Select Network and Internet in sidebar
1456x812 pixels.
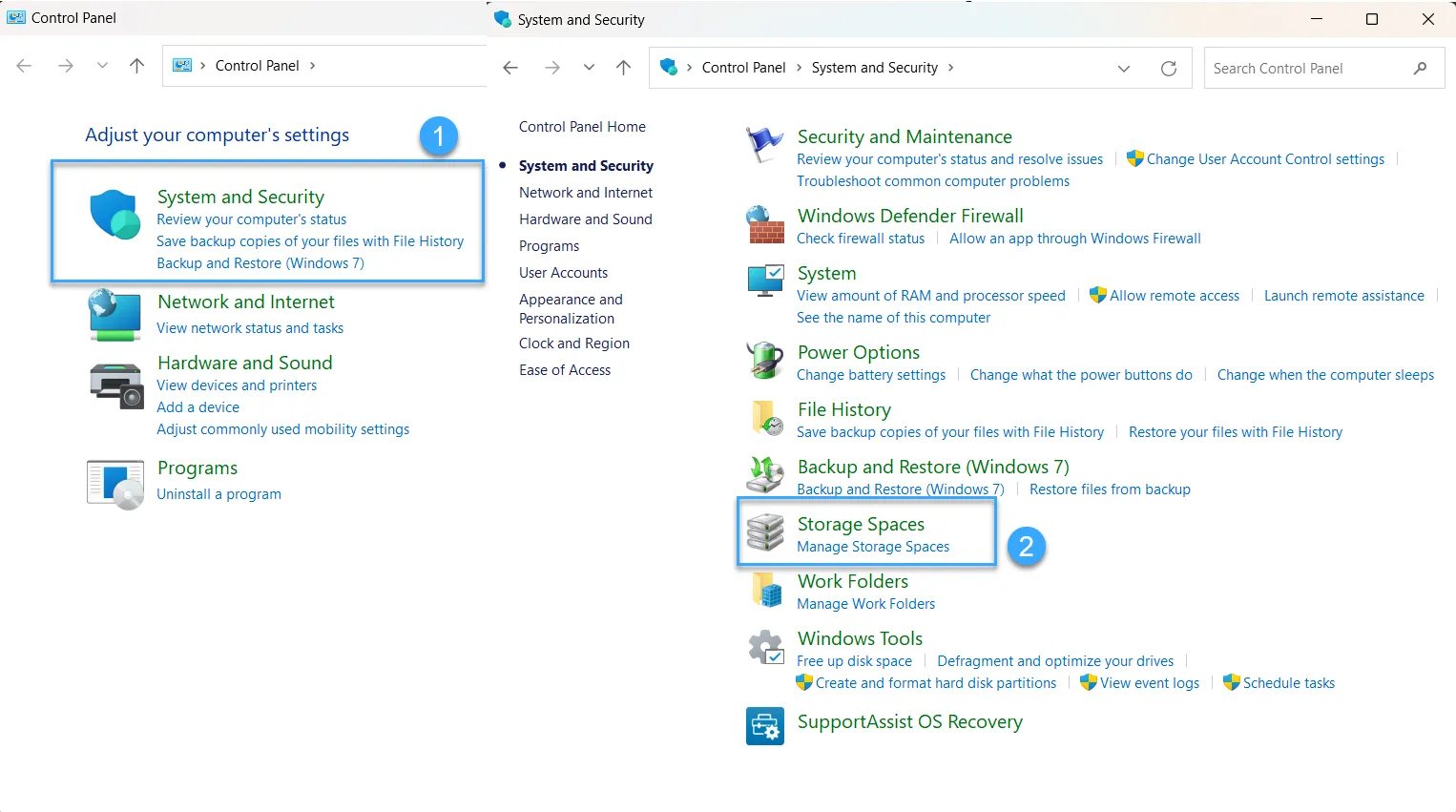(586, 193)
